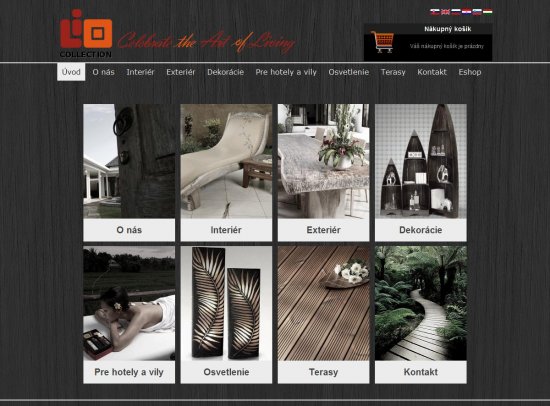The width and height of the screenshot is (550, 406).
Task: Switch language with the Slovak flag
Action: point(435,12)
